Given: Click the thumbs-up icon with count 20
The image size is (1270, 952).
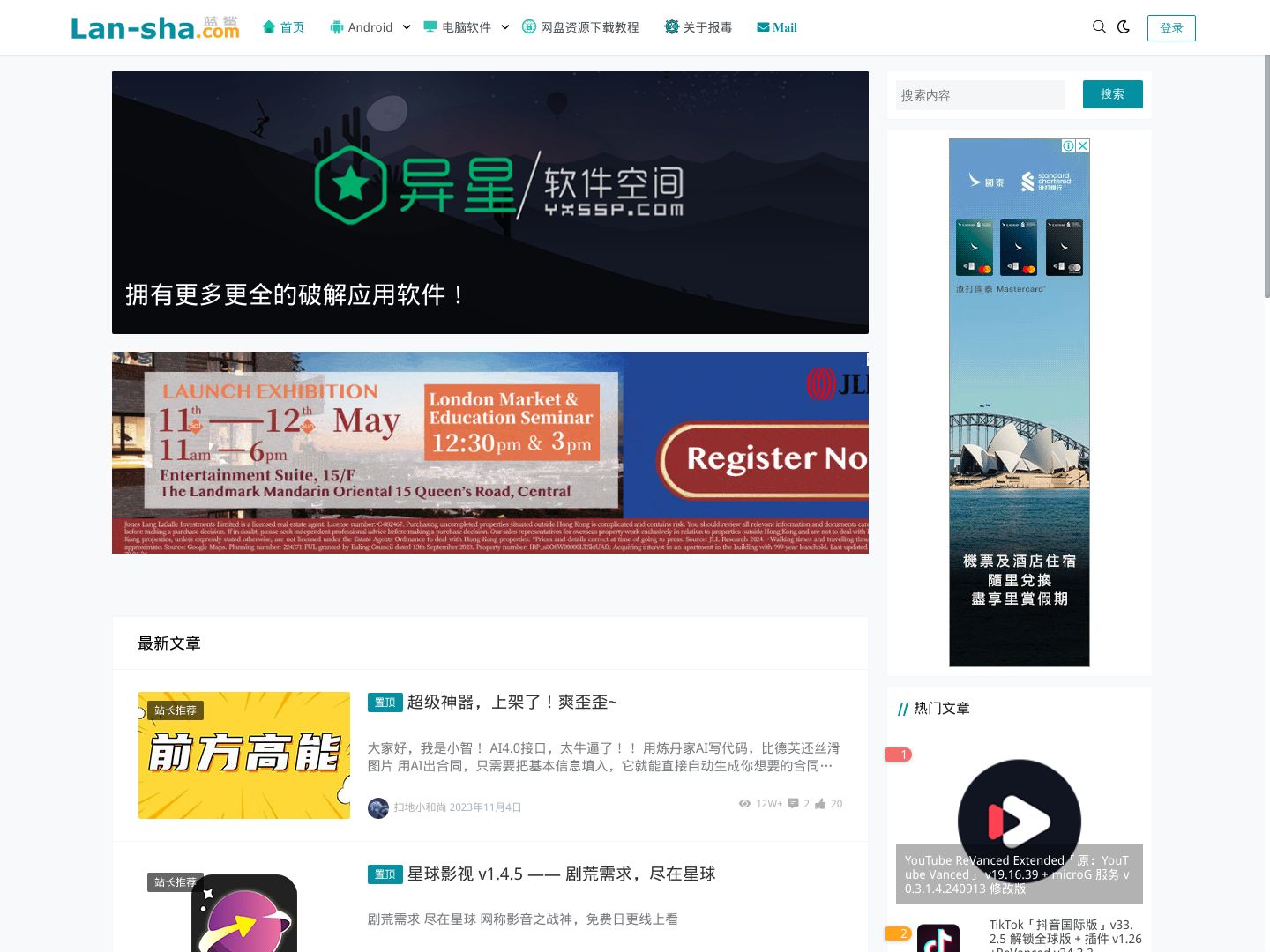Looking at the screenshot, I should coord(820,804).
